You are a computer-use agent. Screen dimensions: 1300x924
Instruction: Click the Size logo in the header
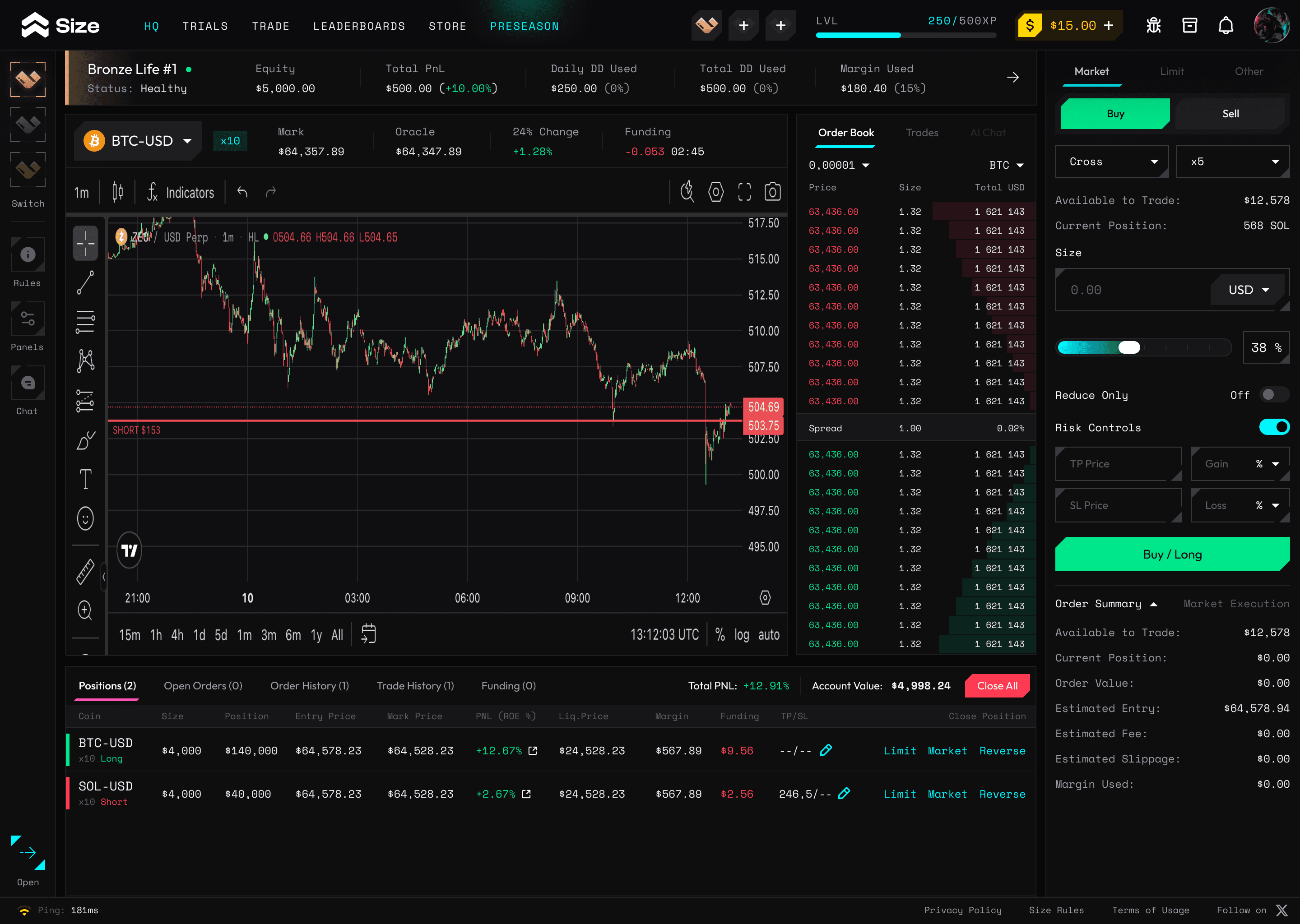(60, 26)
